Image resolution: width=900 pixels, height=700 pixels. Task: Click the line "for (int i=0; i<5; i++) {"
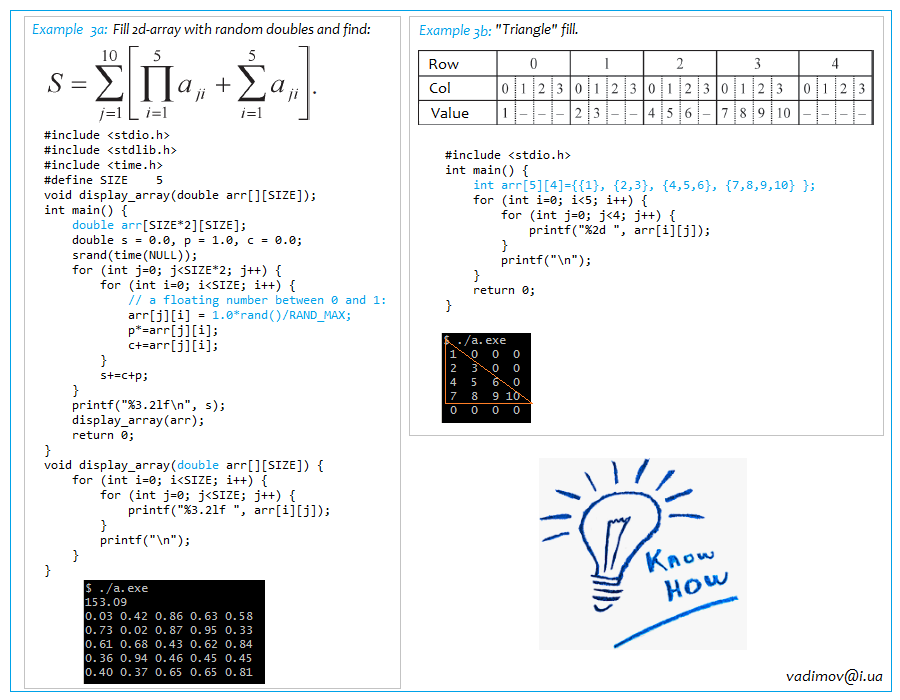560,200
